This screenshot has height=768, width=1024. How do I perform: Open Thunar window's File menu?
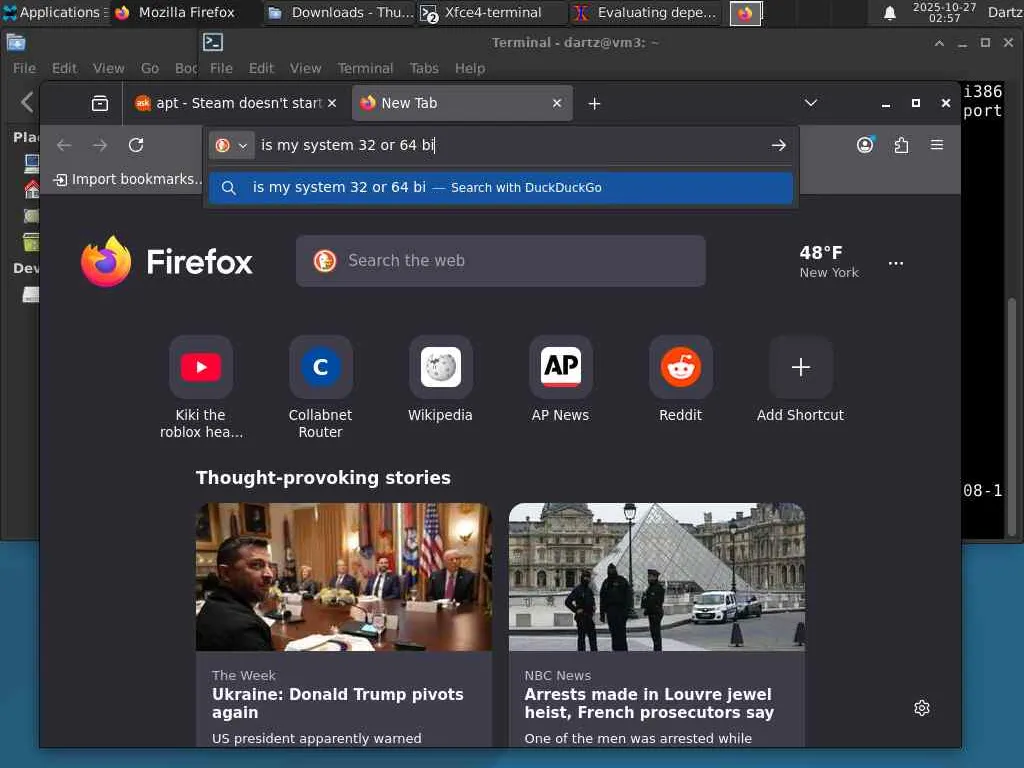(x=24, y=68)
